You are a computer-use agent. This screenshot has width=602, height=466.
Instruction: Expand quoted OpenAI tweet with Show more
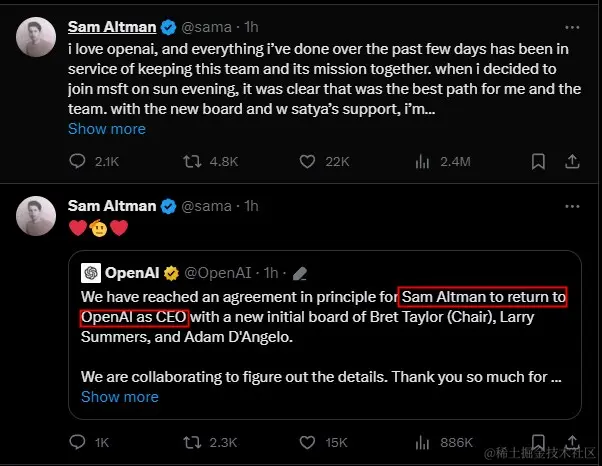point(119,397)
